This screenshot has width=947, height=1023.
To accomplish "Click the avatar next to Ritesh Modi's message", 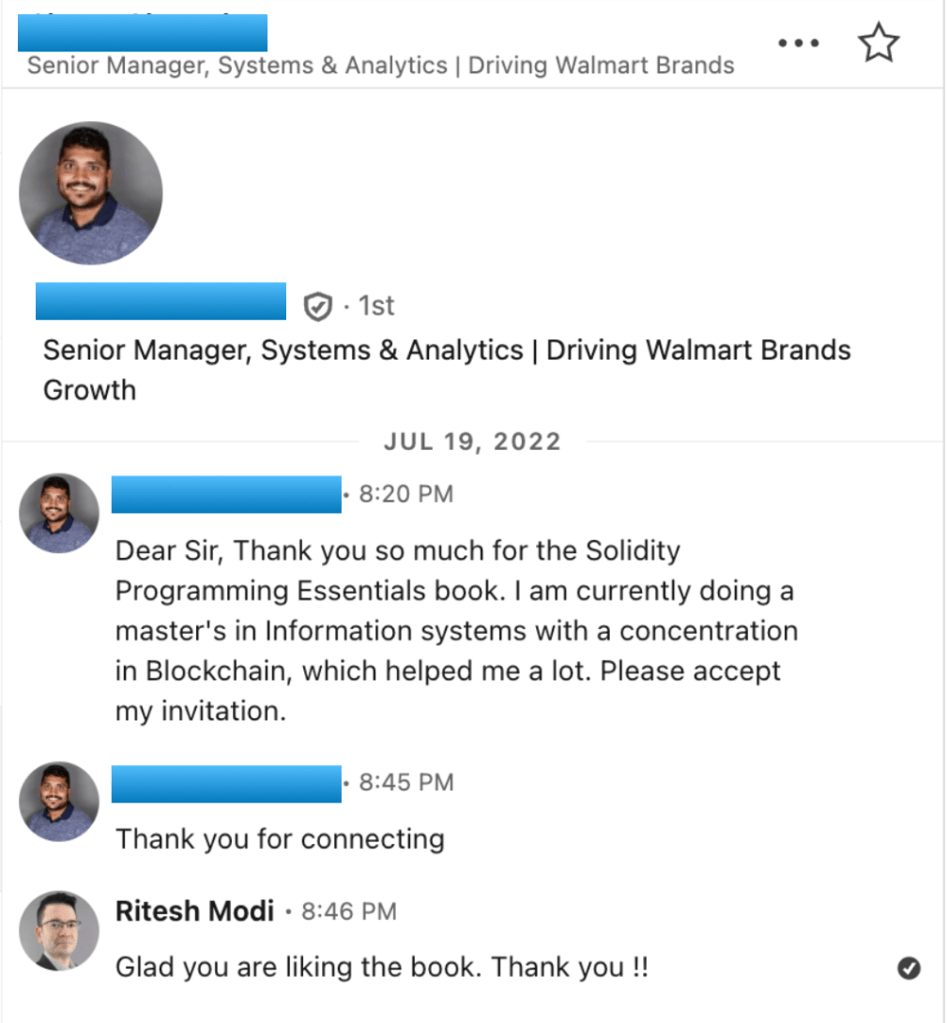I will pos(59,931).
